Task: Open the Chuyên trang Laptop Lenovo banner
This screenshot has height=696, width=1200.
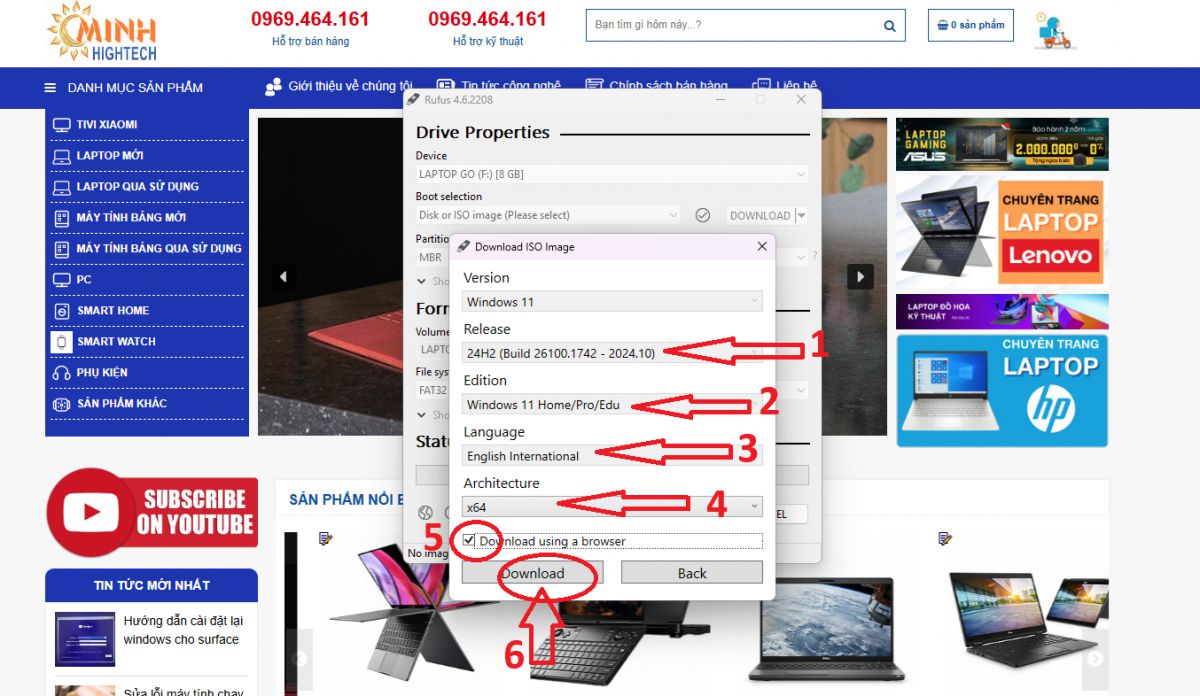Action: pos(1002,231)
